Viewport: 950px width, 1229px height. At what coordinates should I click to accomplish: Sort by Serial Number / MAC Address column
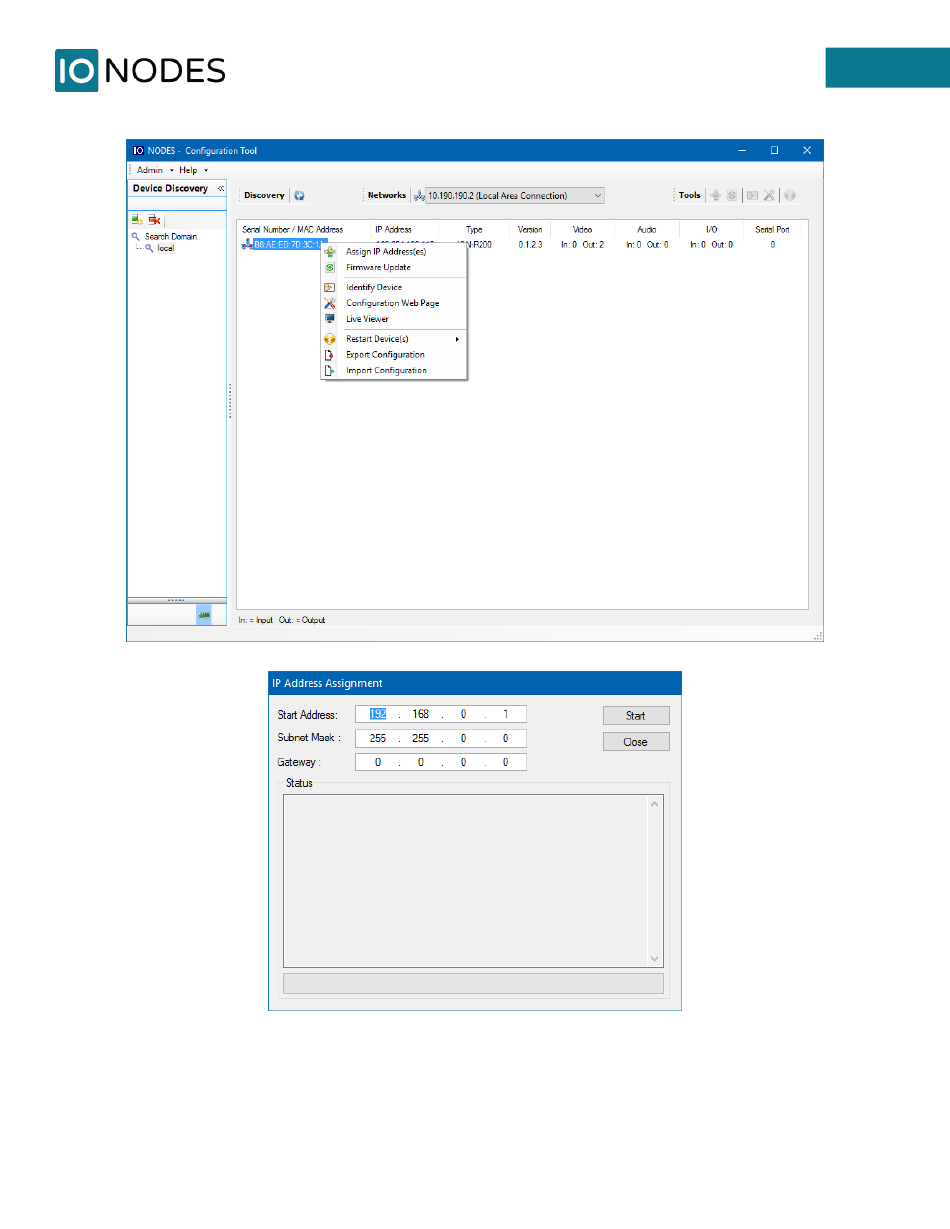(292, 230)
